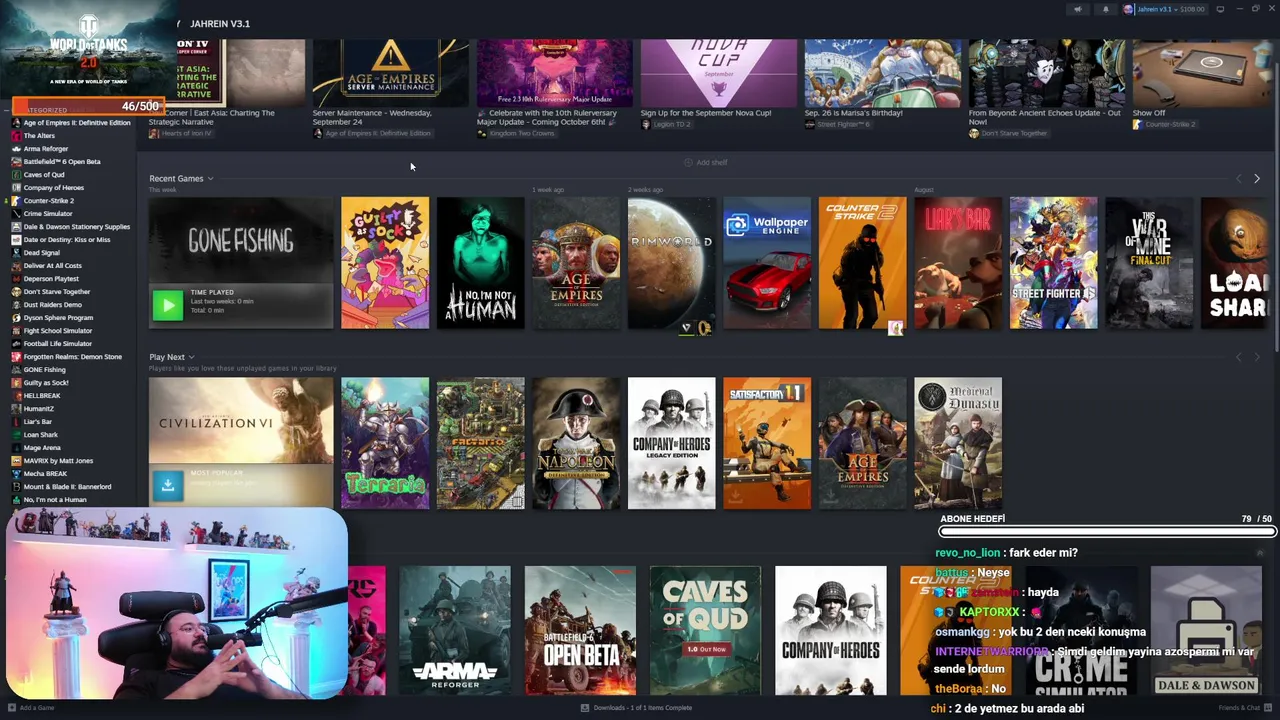Viewport: 1280px width, 720px height.
Task: Click Add a Game at bottom left
Action: [31, 708]
